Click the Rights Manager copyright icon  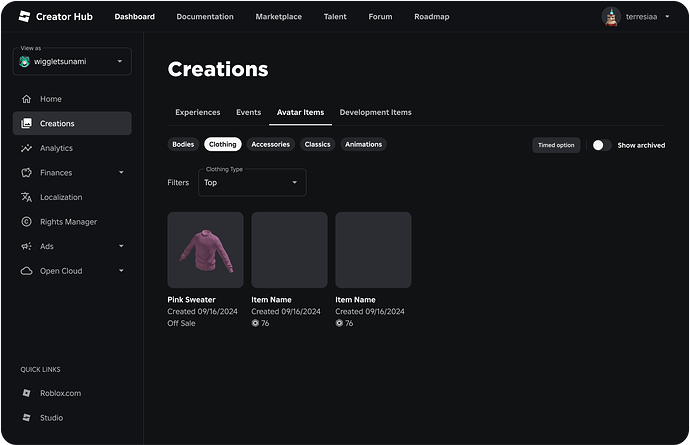tap(26, 222)
